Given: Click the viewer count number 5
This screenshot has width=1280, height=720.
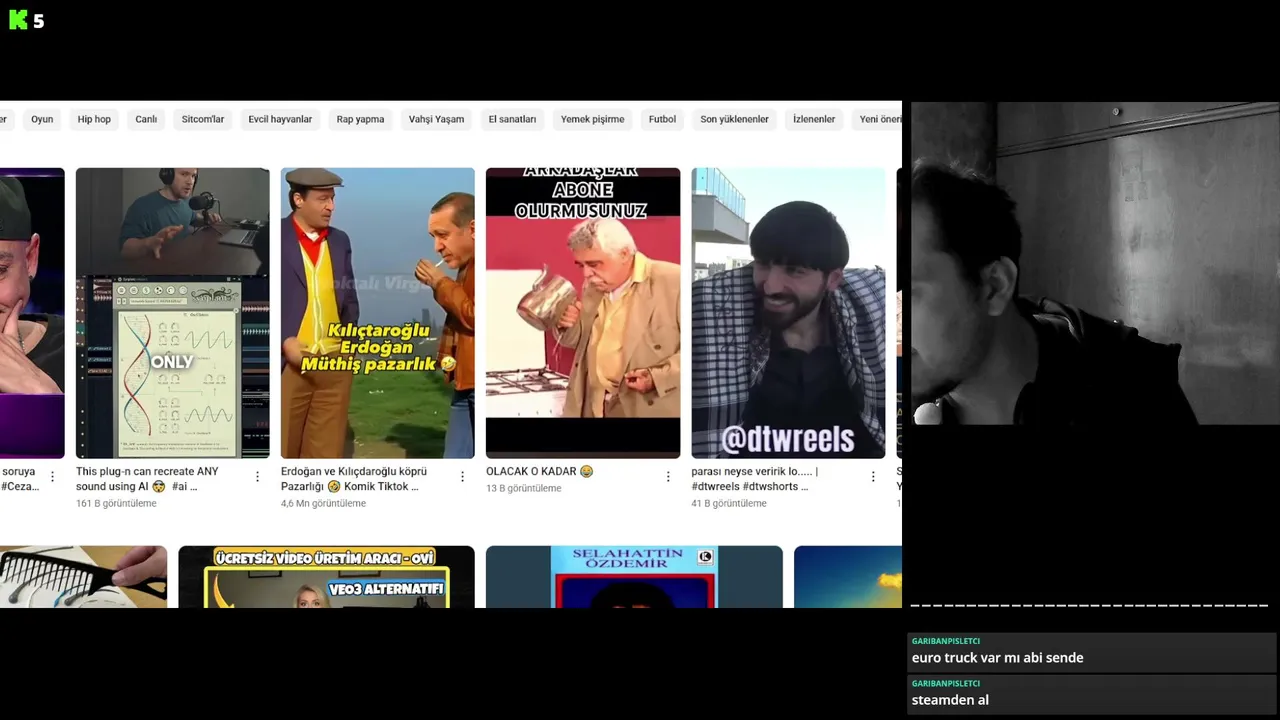Looking at the screenshot, I should coord(38,21).
